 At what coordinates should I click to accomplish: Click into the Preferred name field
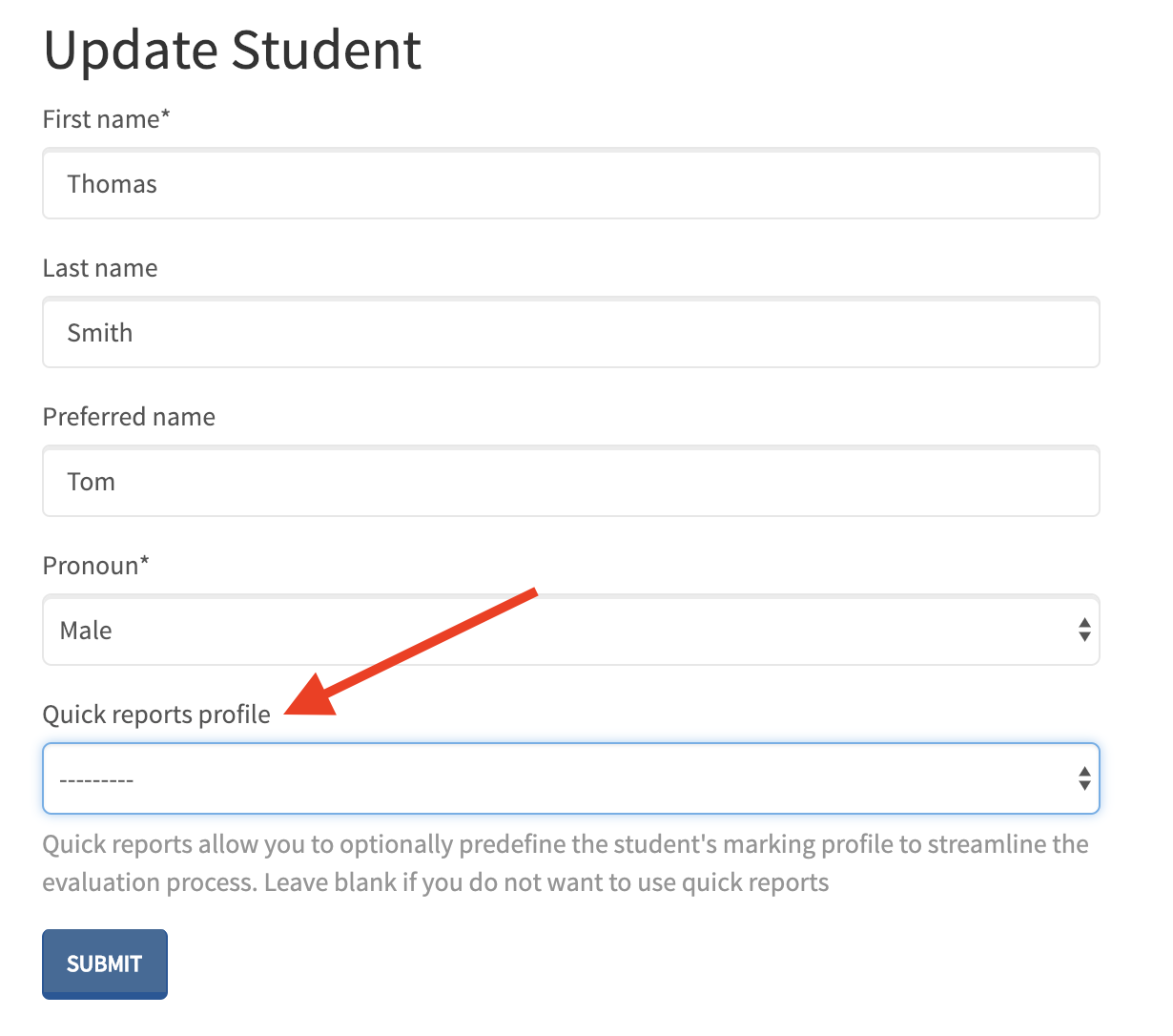point(570,482)
